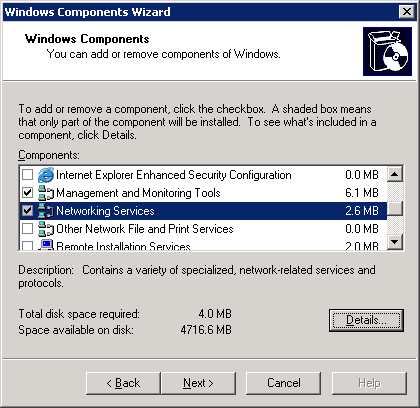Cancel the Windows Components Wizard
Viewport: 420px width, 408px height.
click(283, 383)
